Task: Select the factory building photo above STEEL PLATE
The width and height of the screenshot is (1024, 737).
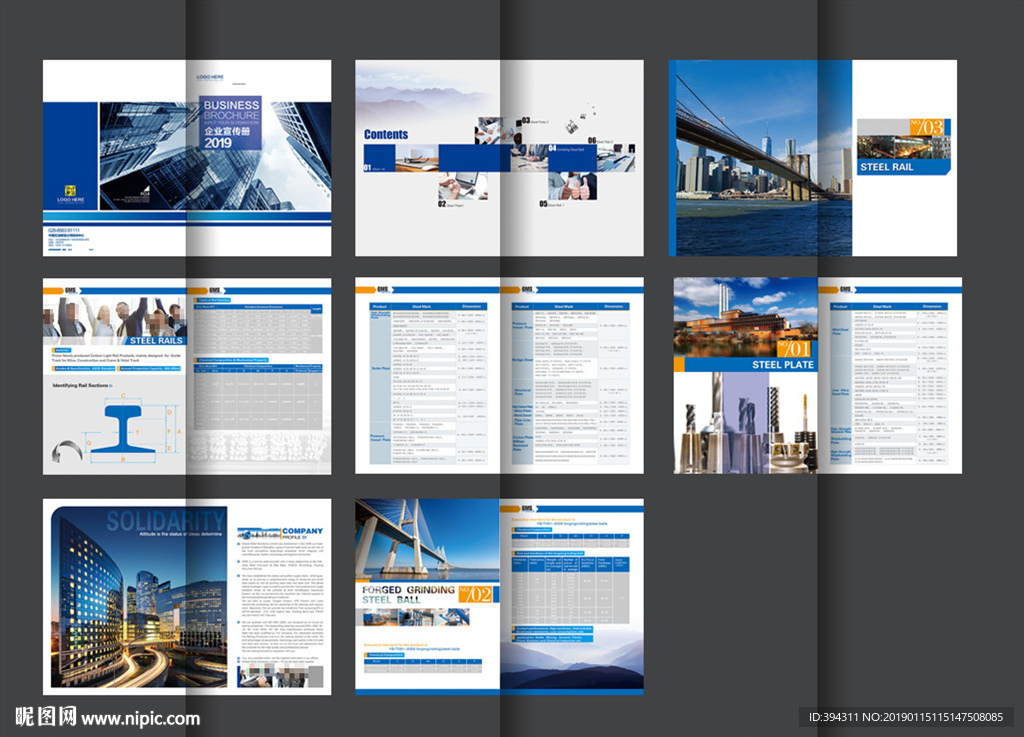Action: (x=745, y=317)
